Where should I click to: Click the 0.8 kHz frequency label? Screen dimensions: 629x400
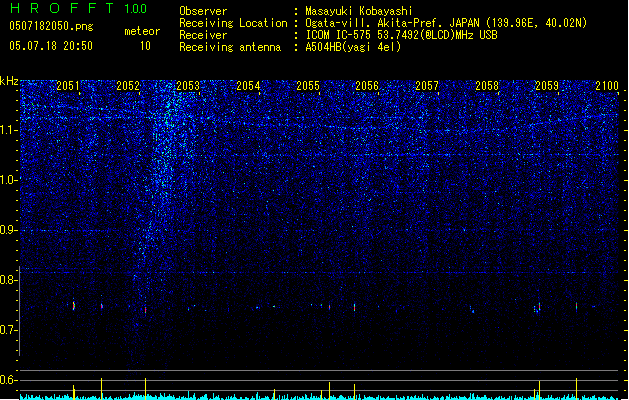[x=9, y=280]
